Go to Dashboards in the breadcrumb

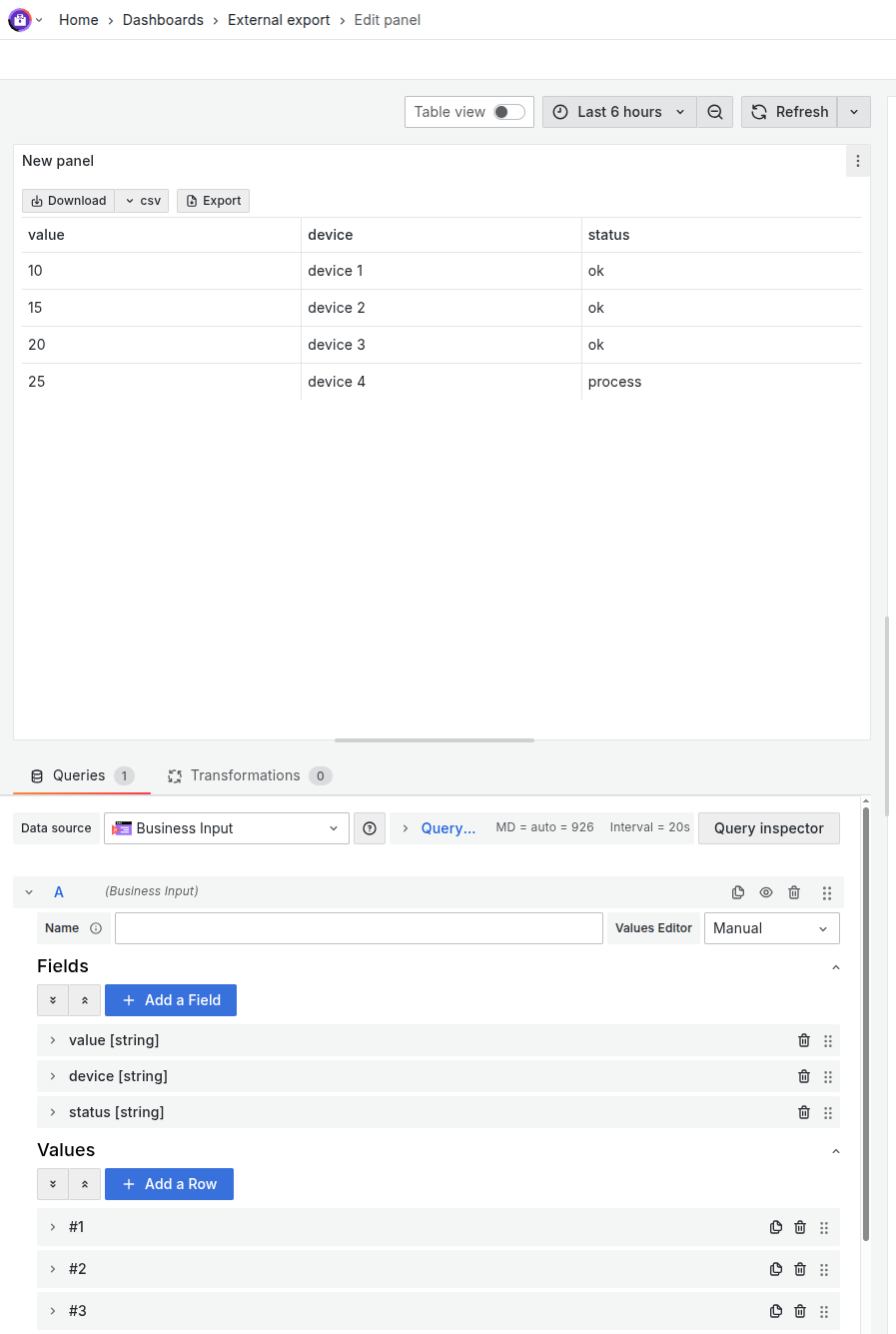[163, 20]
